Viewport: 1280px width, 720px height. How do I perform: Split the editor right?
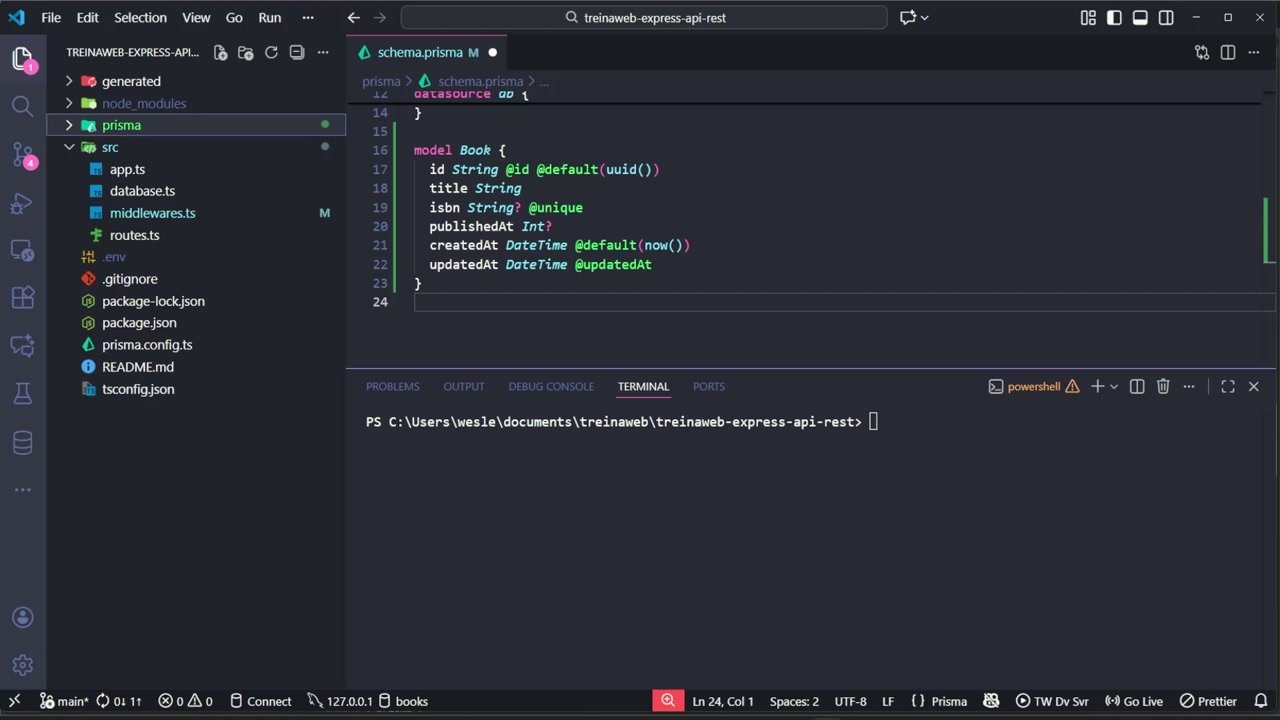[x=1228, y=52]
